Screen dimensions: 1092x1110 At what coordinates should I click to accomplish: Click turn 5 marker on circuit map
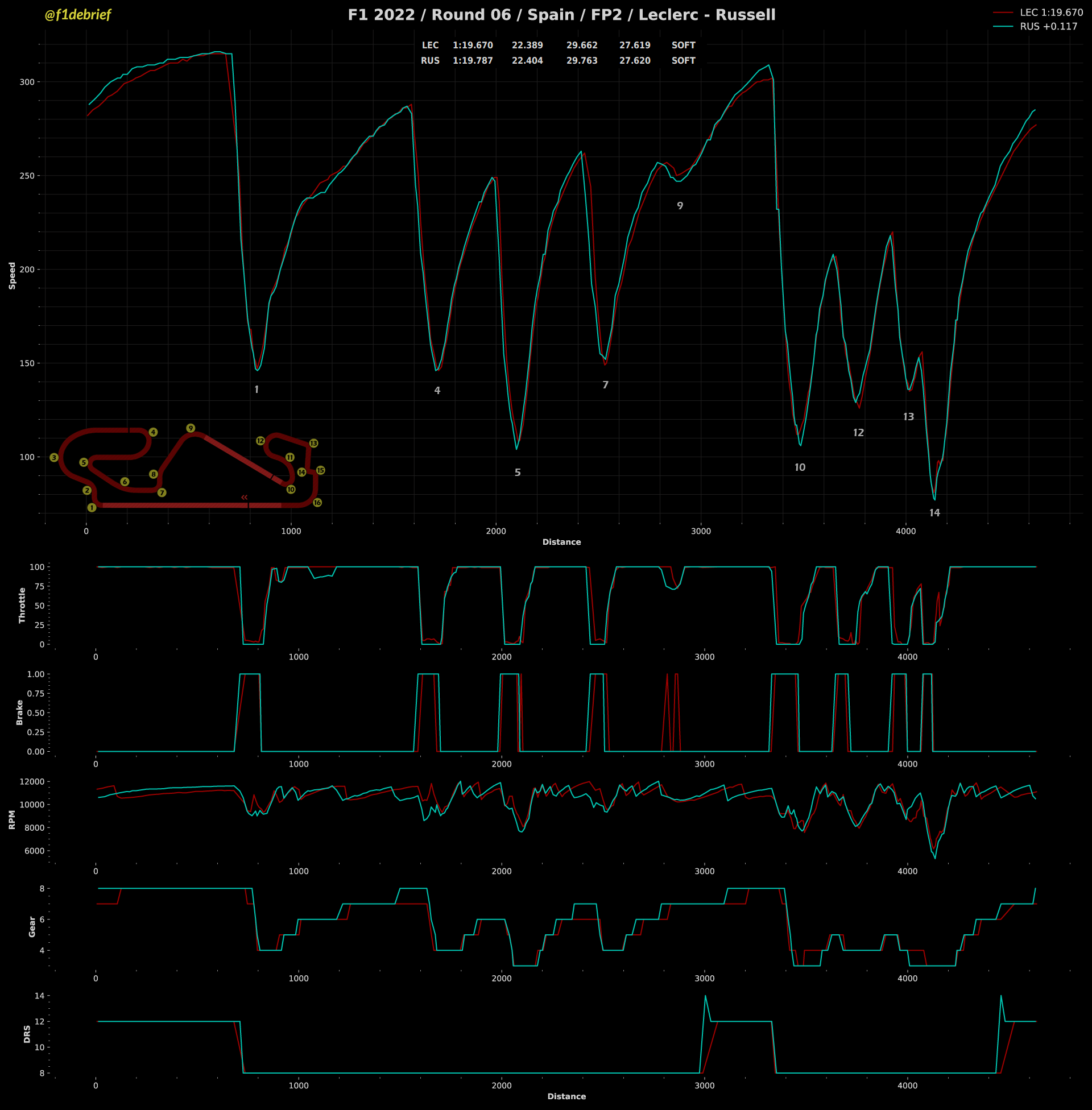click(x=84, y=462)
